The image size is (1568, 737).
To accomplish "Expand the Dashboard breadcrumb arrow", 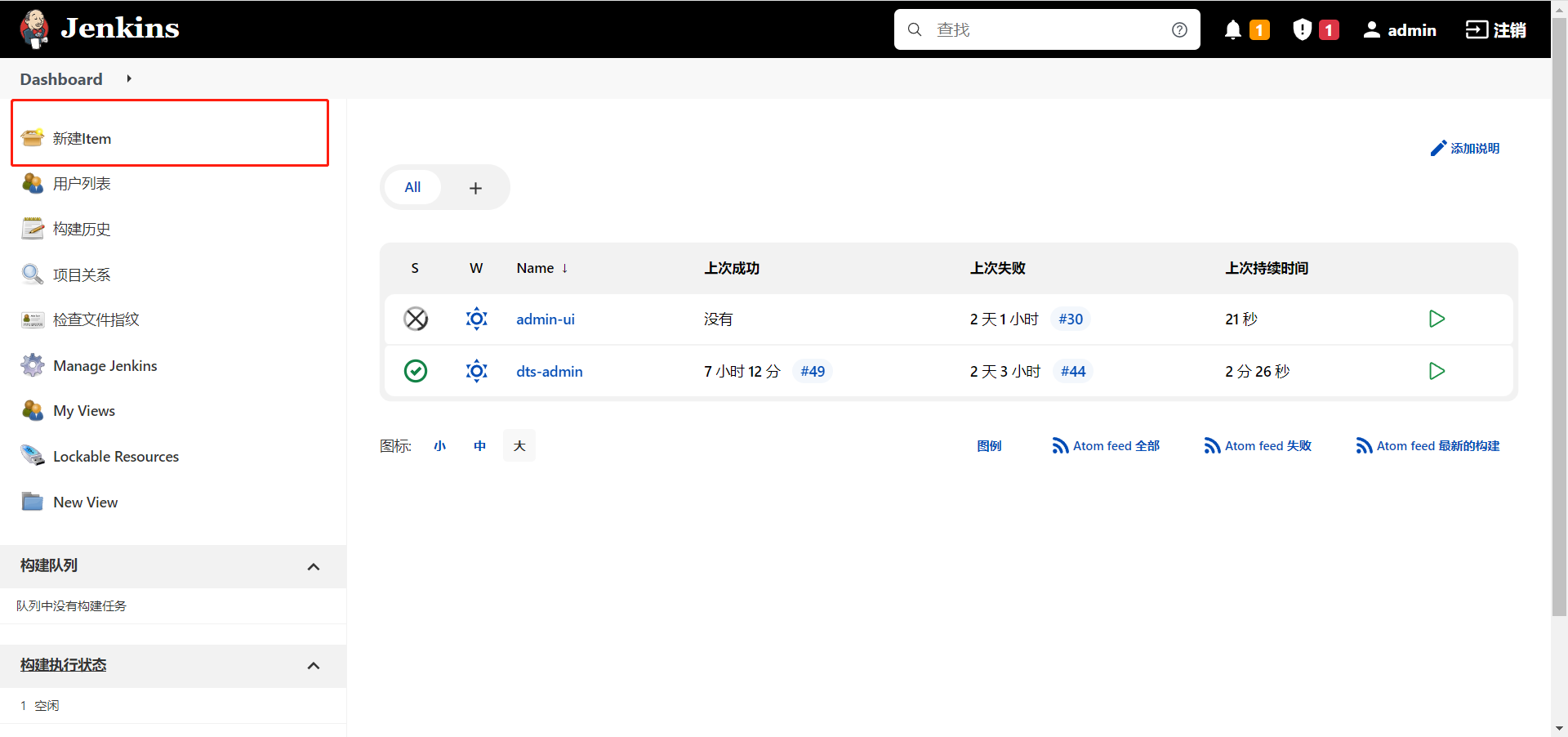I will [129, 78].
